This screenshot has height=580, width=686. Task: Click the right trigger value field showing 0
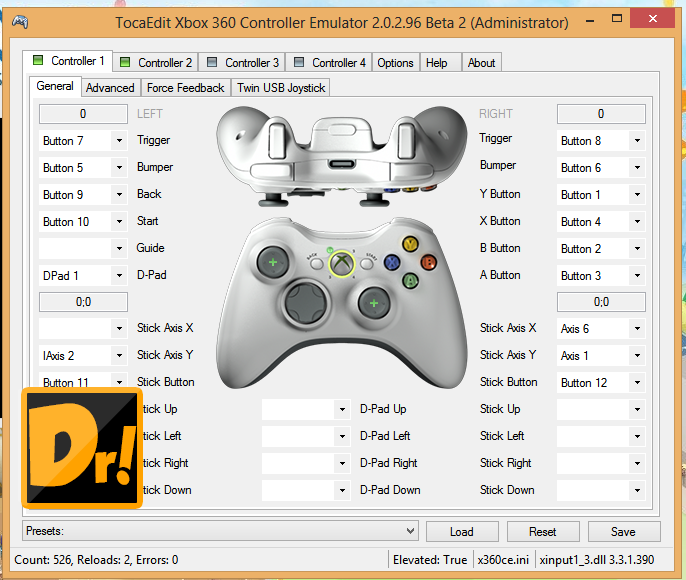(601, 114)
